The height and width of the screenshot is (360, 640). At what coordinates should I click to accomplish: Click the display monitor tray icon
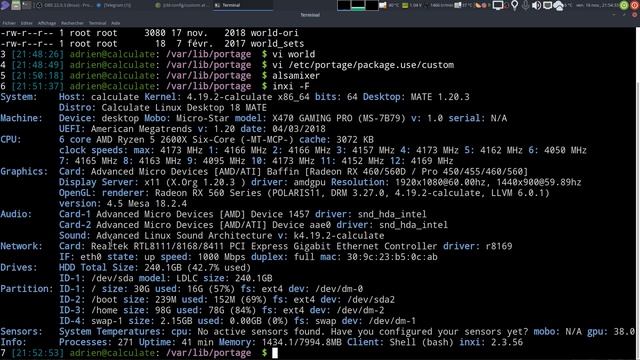point(498,5)
